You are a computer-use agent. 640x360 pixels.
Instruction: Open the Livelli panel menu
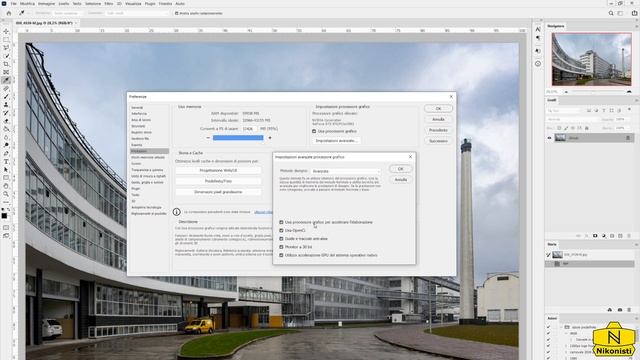click(636, 100)
